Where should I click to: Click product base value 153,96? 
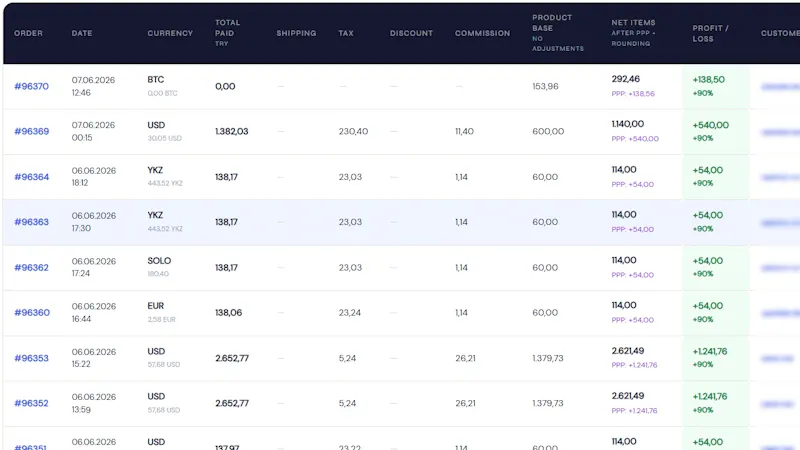pos(545,86)
